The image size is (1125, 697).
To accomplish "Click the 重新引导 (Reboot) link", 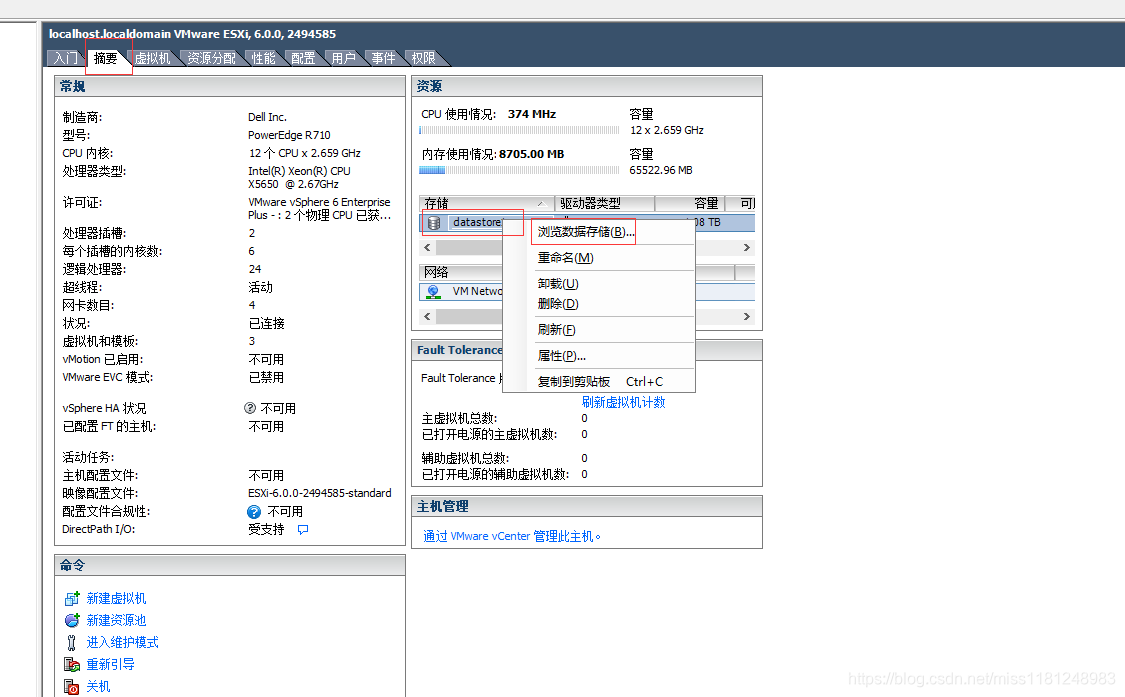I will click(x=110, y=665).
